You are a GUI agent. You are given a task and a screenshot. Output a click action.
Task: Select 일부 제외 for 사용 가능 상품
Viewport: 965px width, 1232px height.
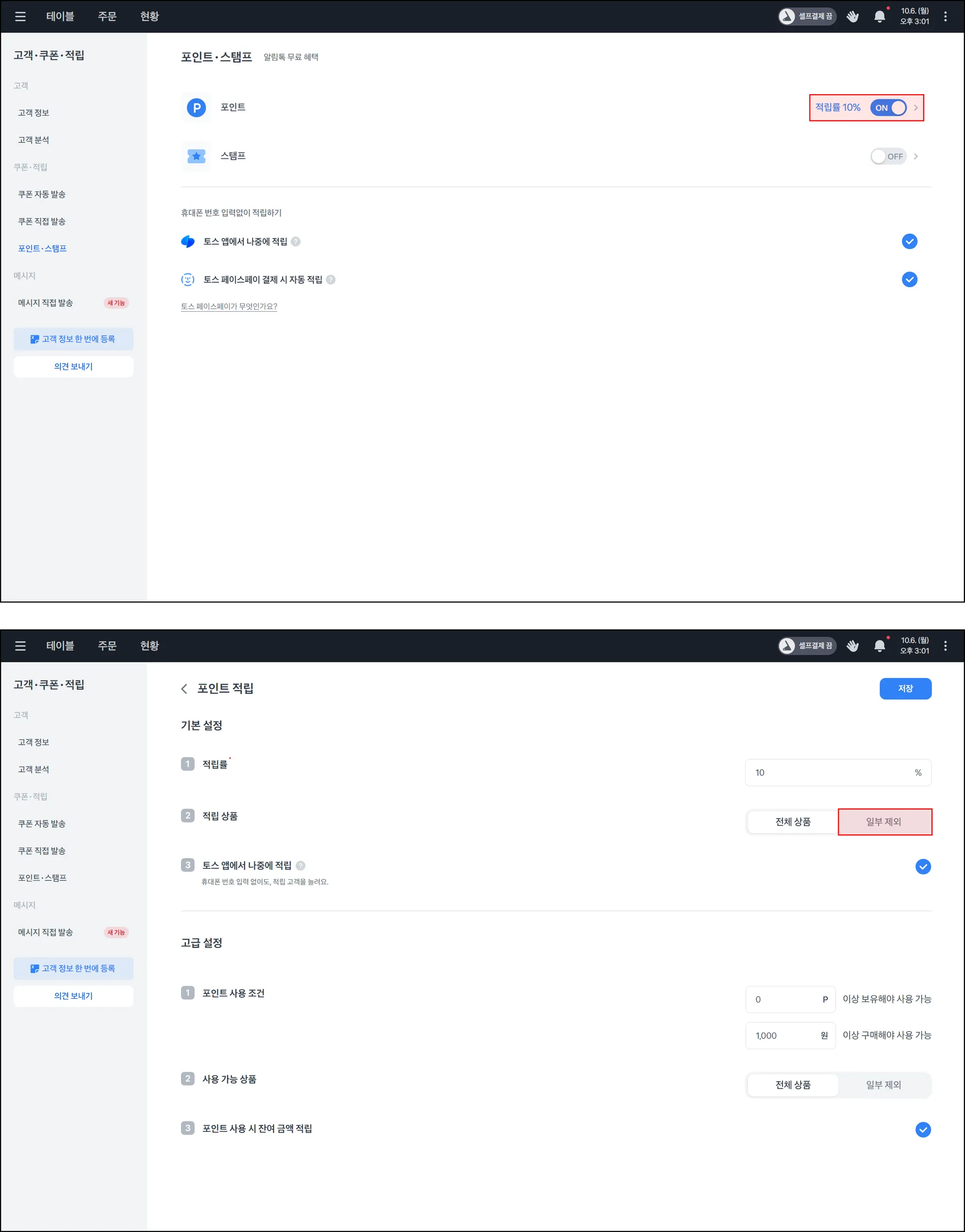883,1085
